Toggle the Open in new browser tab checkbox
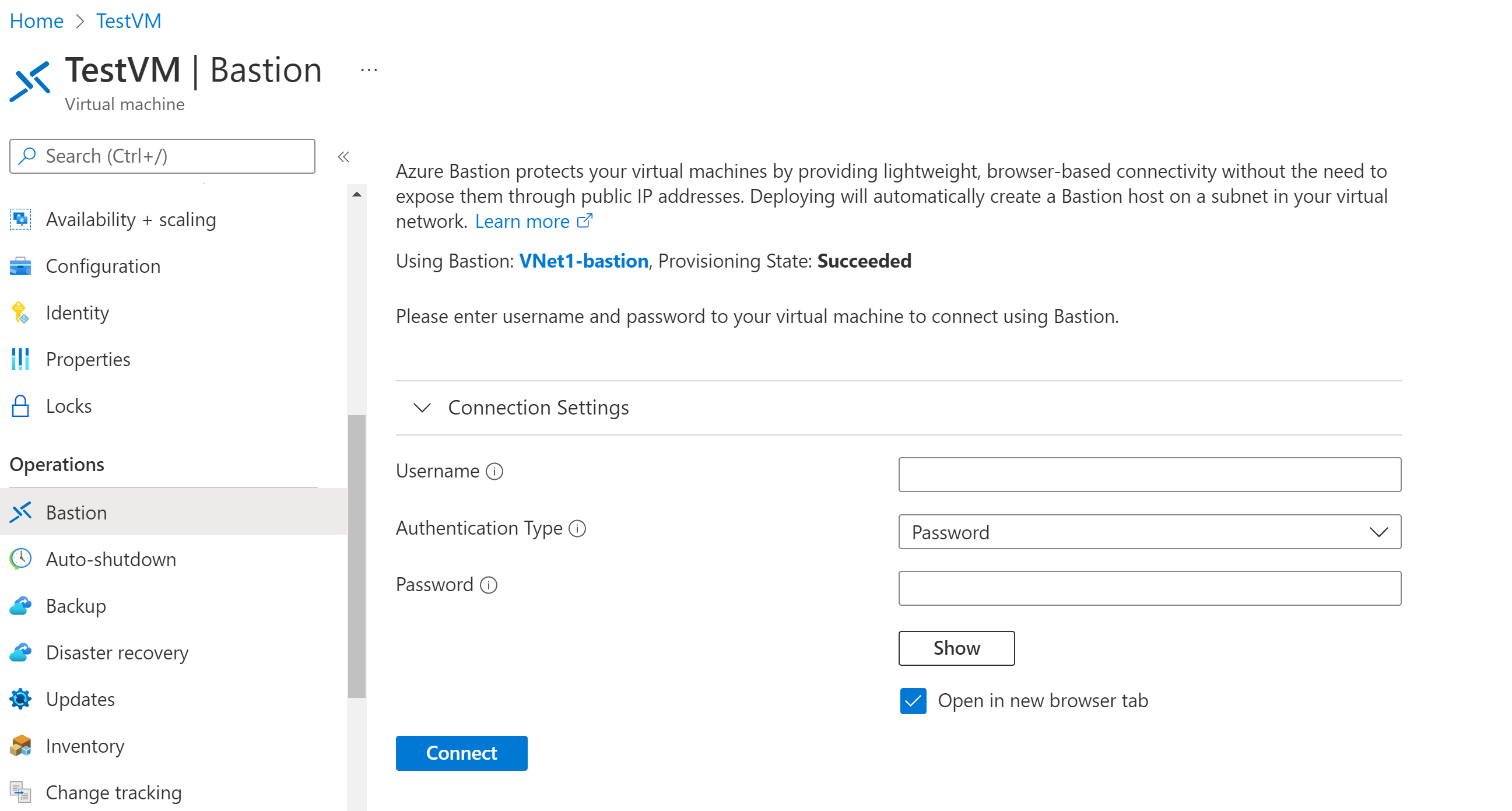Viewport: 1512px width, 811px height. (913, 700)
